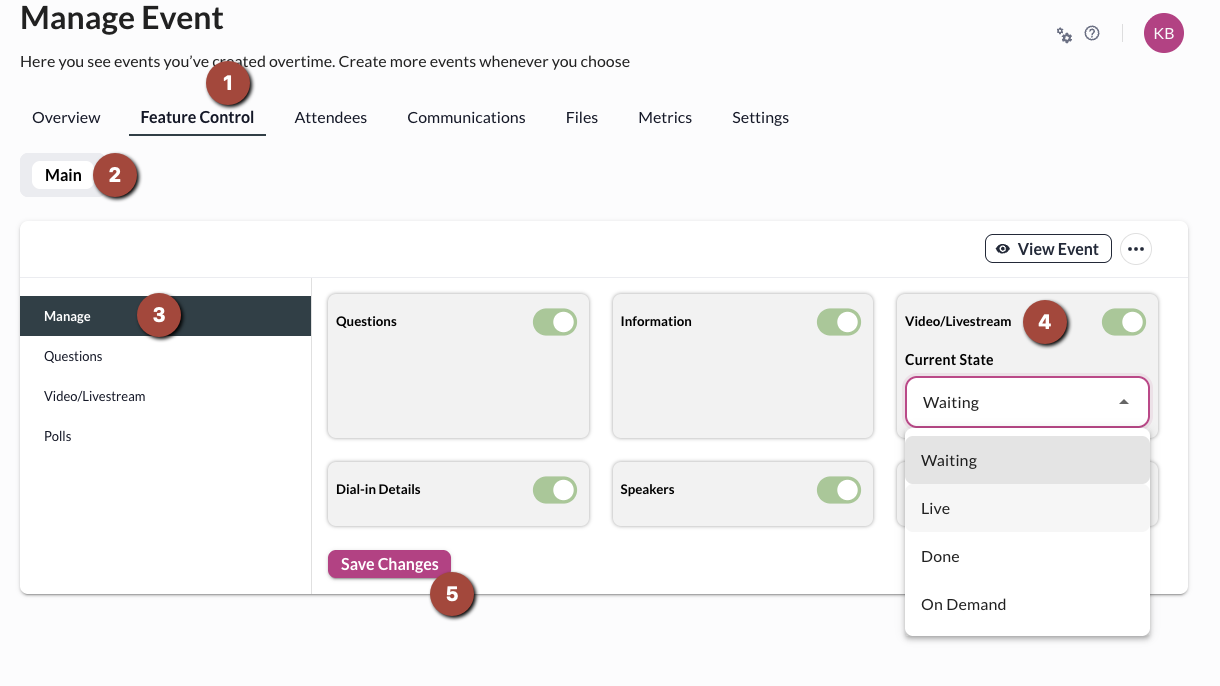The width and height of the screenshot is (1220, 686).
Task: Disable the Speakers feature toggle
Action: [839, 489]
